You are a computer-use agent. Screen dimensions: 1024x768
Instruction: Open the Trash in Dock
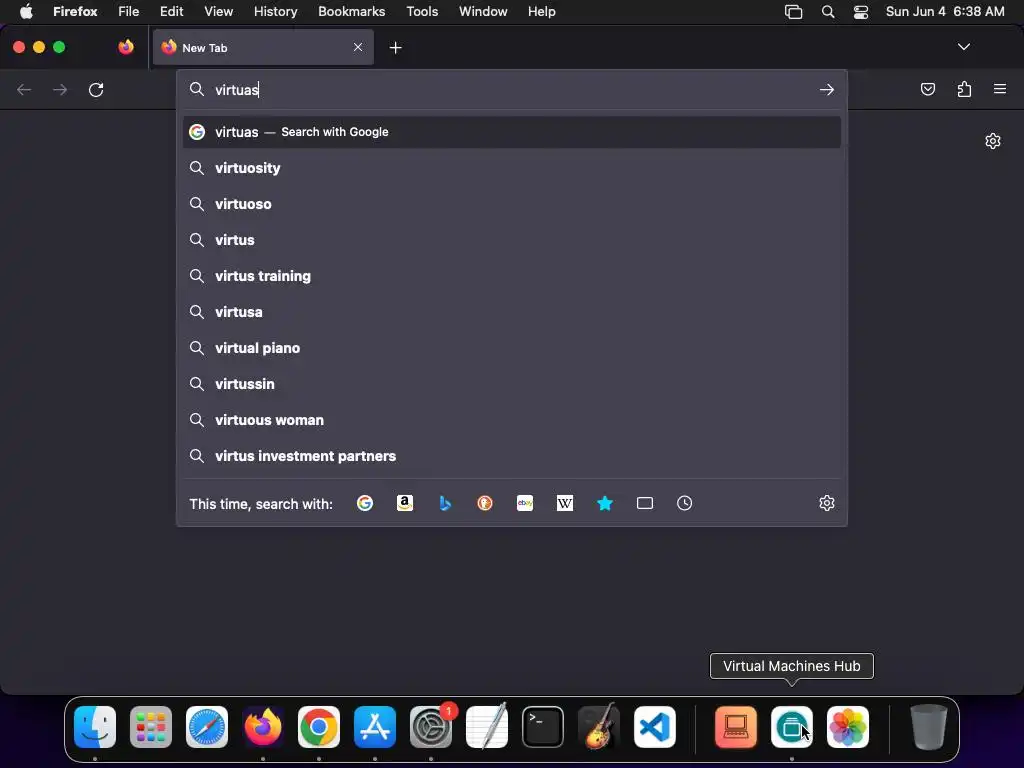point(929,726)
